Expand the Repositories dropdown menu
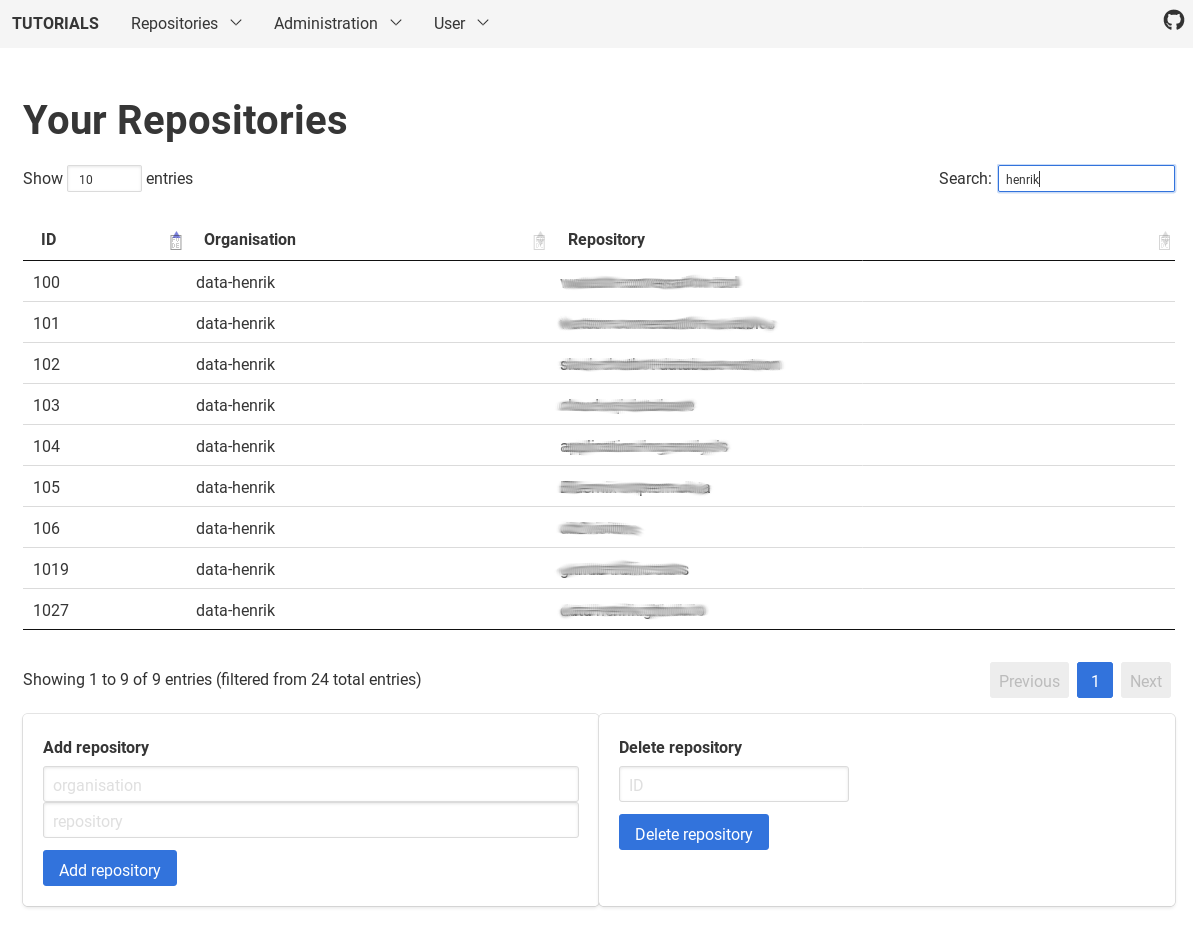 point(186,23)
